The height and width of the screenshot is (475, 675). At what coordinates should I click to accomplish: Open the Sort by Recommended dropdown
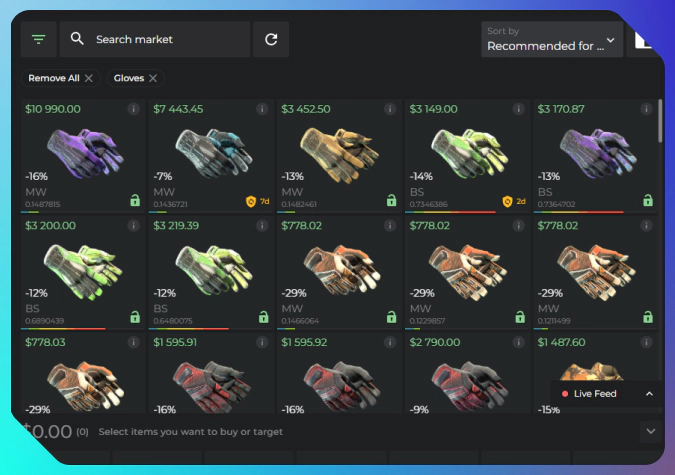point(552,39)
